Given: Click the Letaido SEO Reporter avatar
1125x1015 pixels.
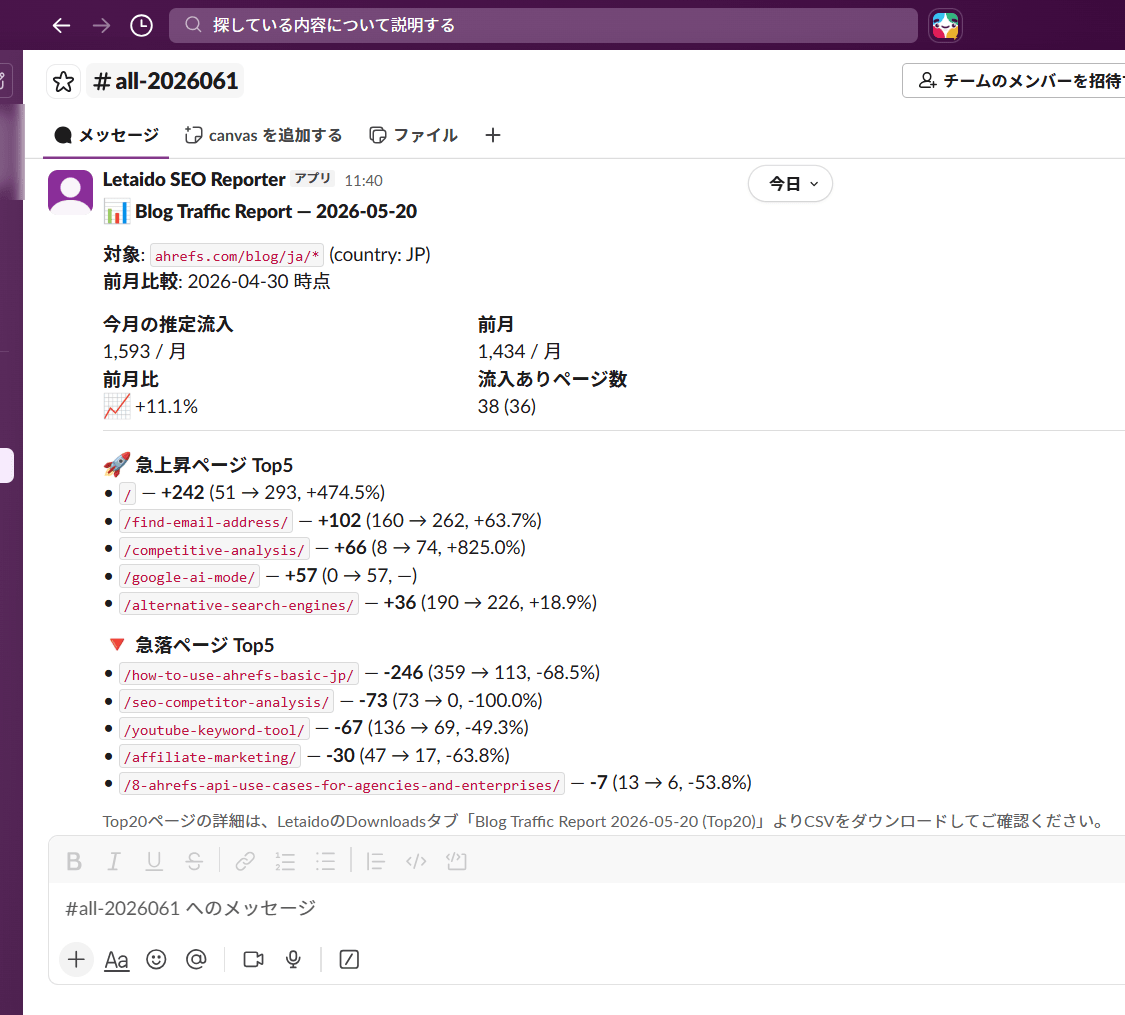Looking at the screenshot, I should [x=70, y=192].
